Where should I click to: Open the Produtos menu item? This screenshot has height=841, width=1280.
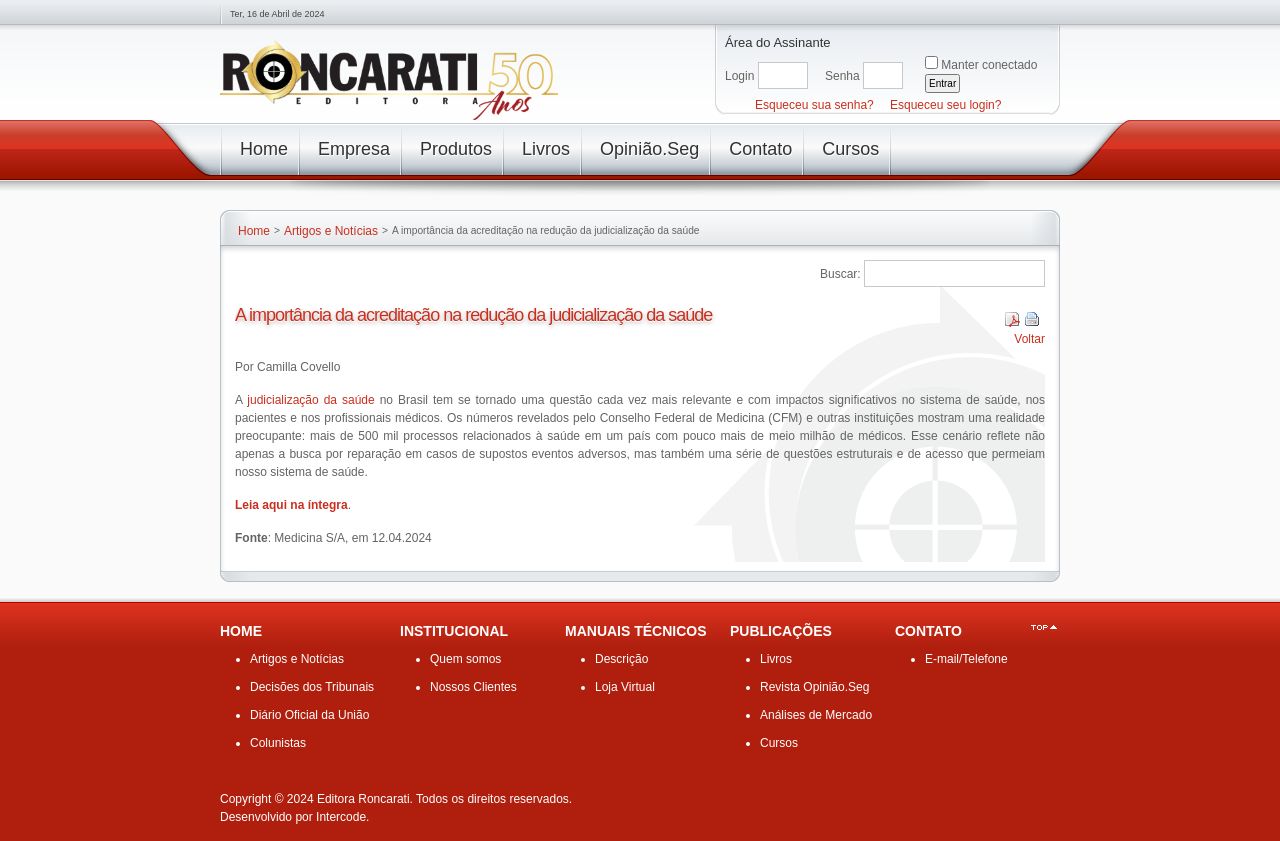point(455,150)
